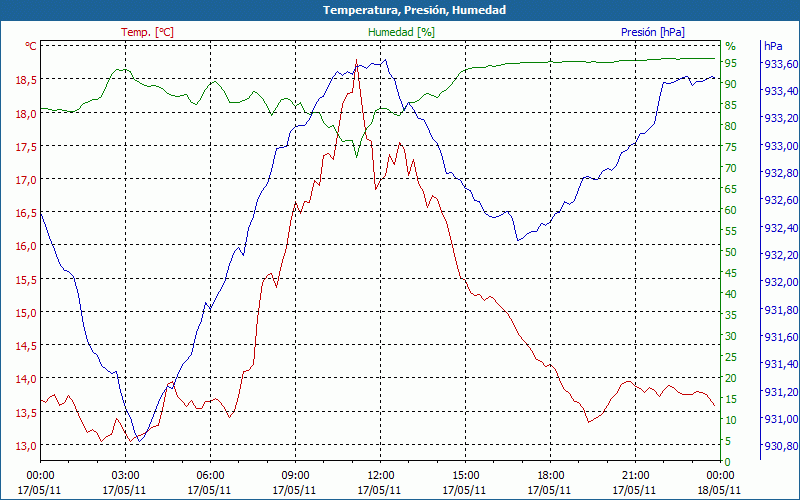
Task: Click the 930,80 pressure axis value
Action: point(780,446)
